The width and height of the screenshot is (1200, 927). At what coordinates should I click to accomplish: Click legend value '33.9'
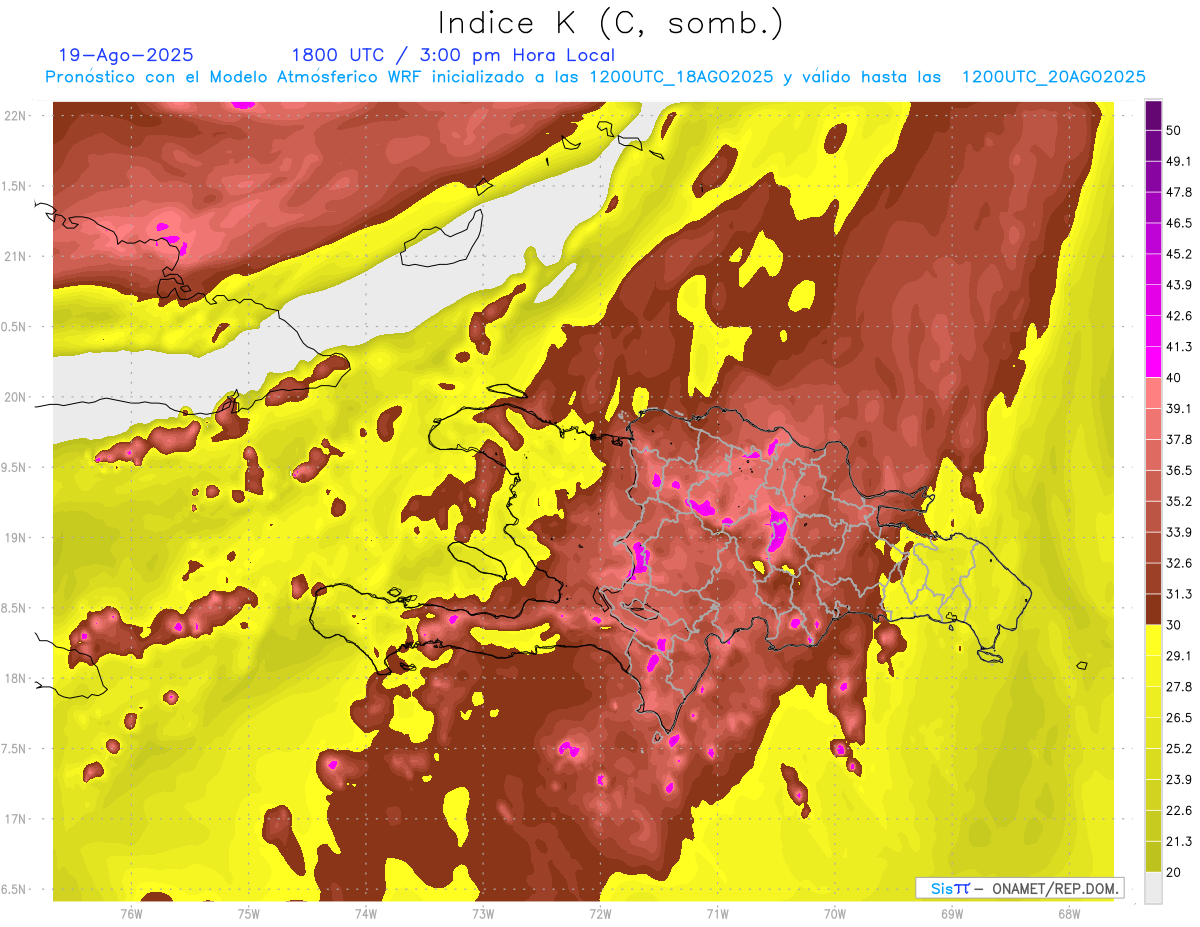[x=1178, y=532]
